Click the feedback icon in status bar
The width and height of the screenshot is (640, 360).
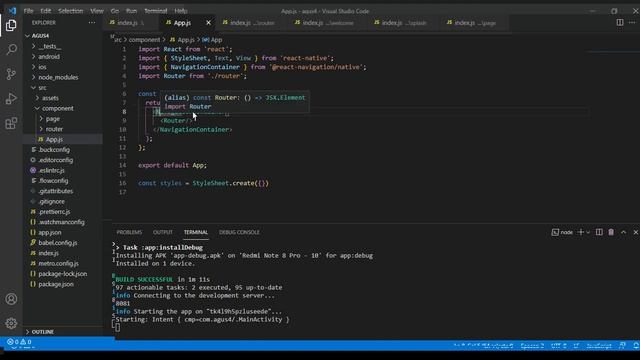(622, 346)
